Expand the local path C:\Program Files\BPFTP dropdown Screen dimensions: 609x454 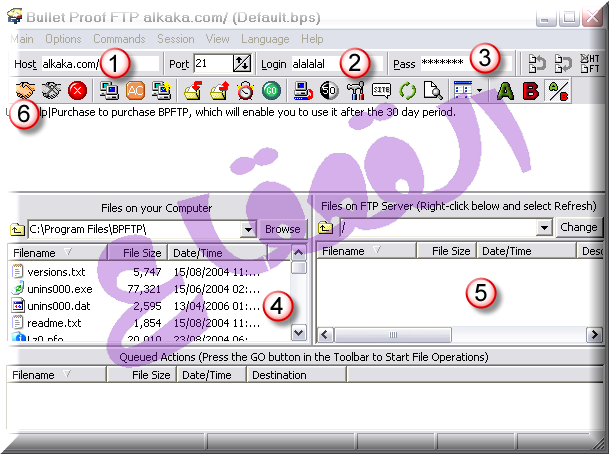pyautogui.click(x=248, y=230)
